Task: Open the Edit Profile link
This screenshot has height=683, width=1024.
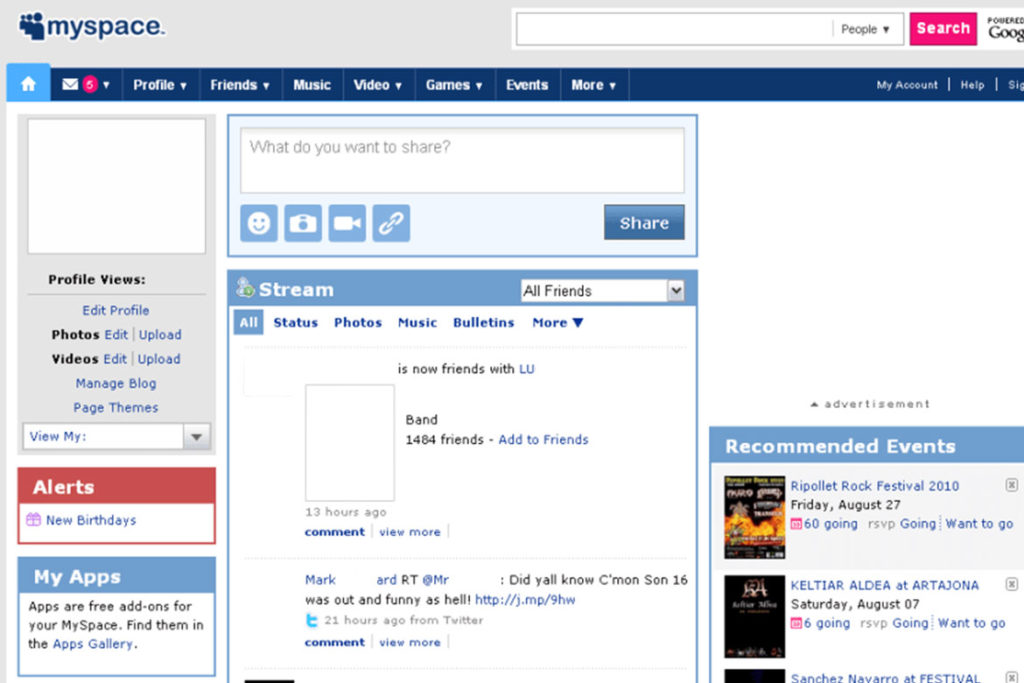Action: 116,310
